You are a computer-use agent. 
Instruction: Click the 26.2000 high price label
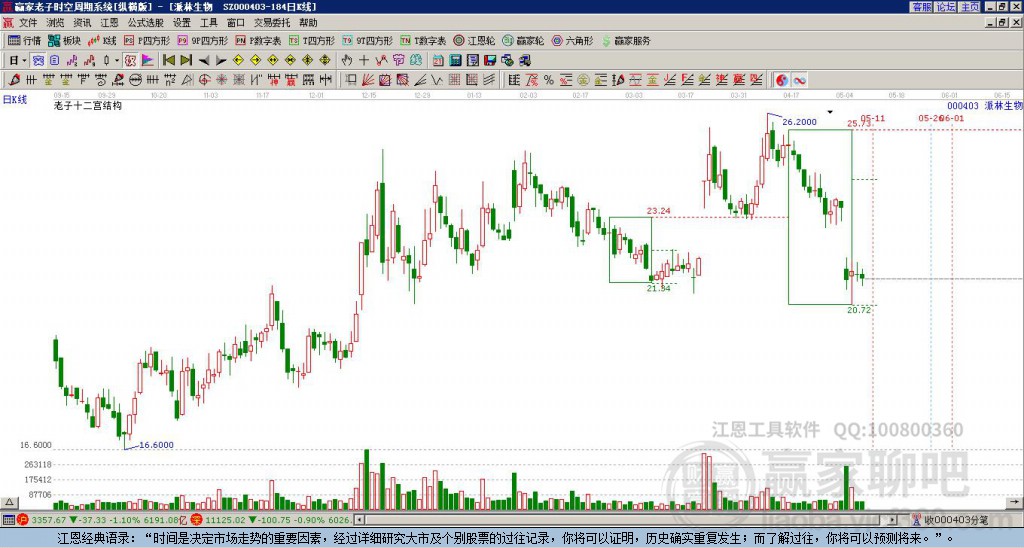[x=799, y=121]
